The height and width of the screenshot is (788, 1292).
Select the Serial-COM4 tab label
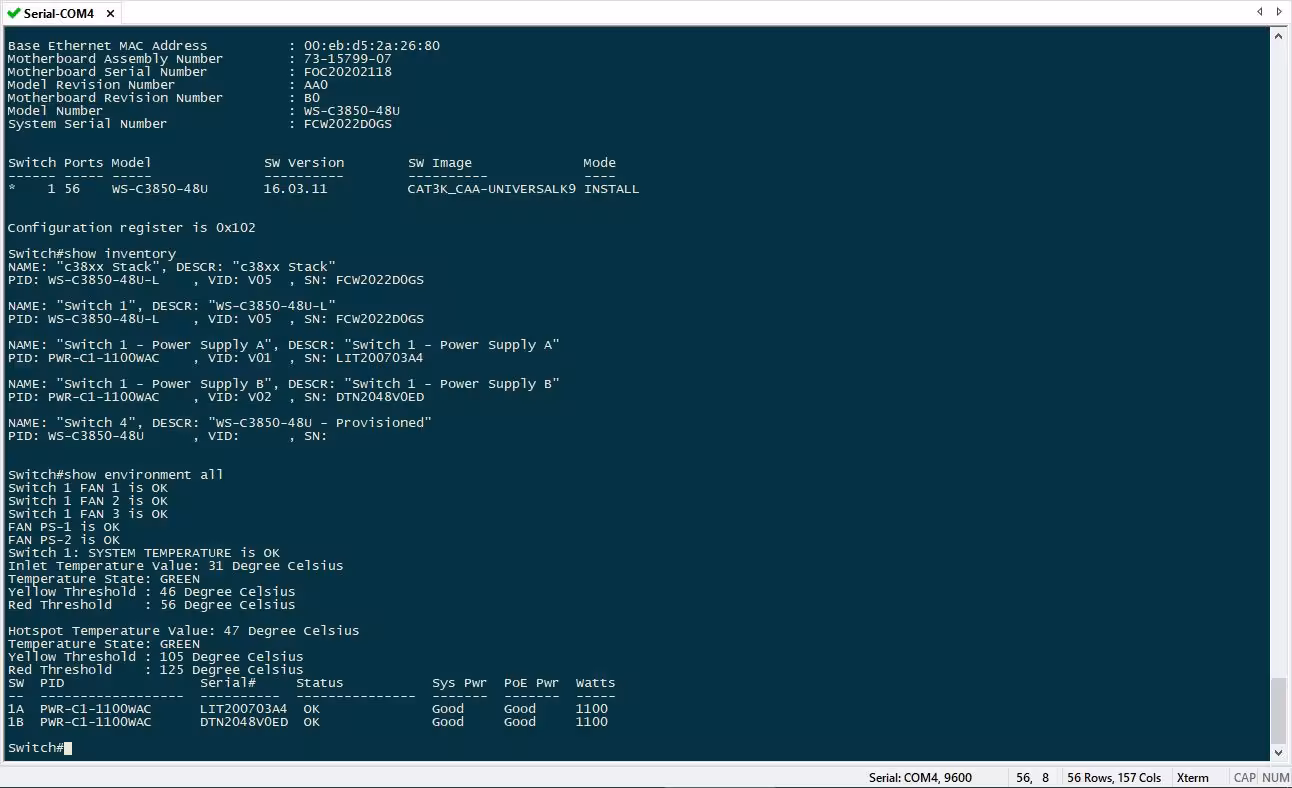(x=59, y=13)
